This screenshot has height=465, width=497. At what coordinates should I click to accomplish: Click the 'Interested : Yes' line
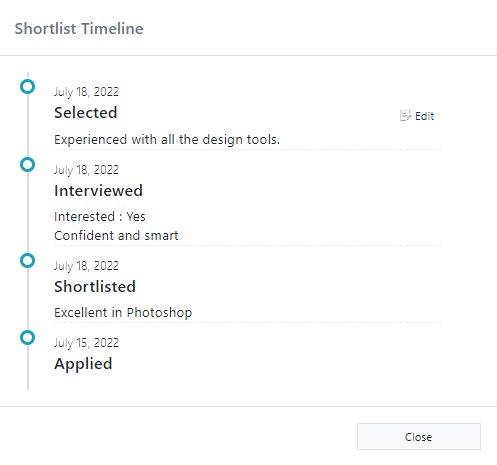coord(100,217)
